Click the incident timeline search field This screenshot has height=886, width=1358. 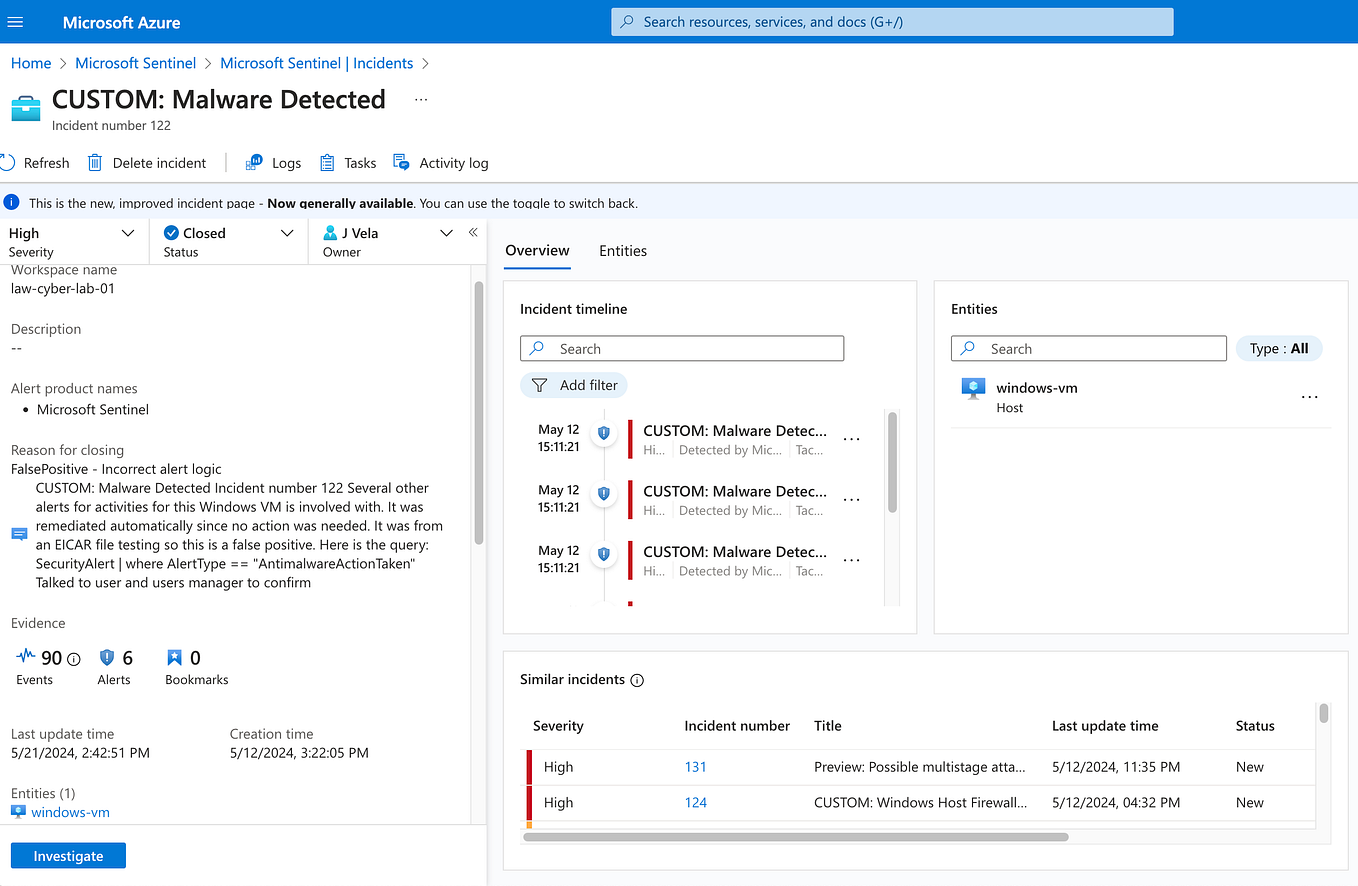[681, 348]
